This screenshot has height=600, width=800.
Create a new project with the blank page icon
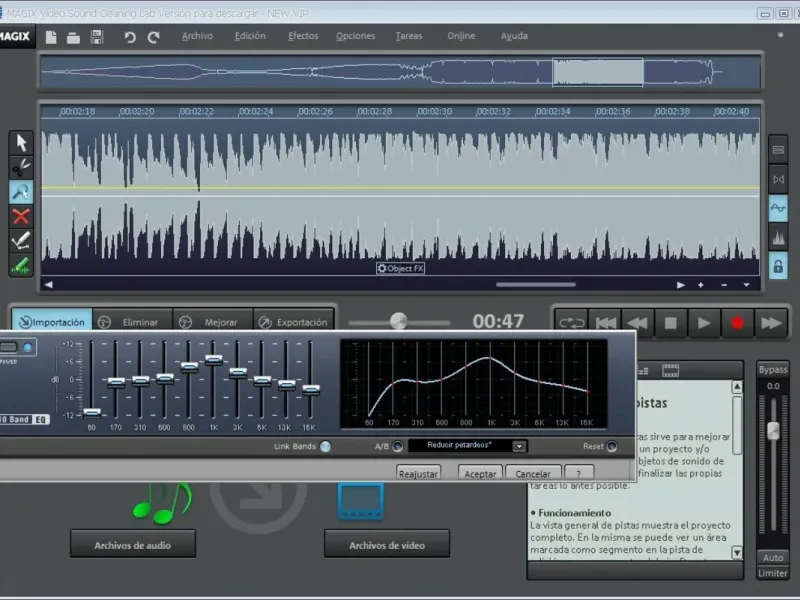[51, 37]
